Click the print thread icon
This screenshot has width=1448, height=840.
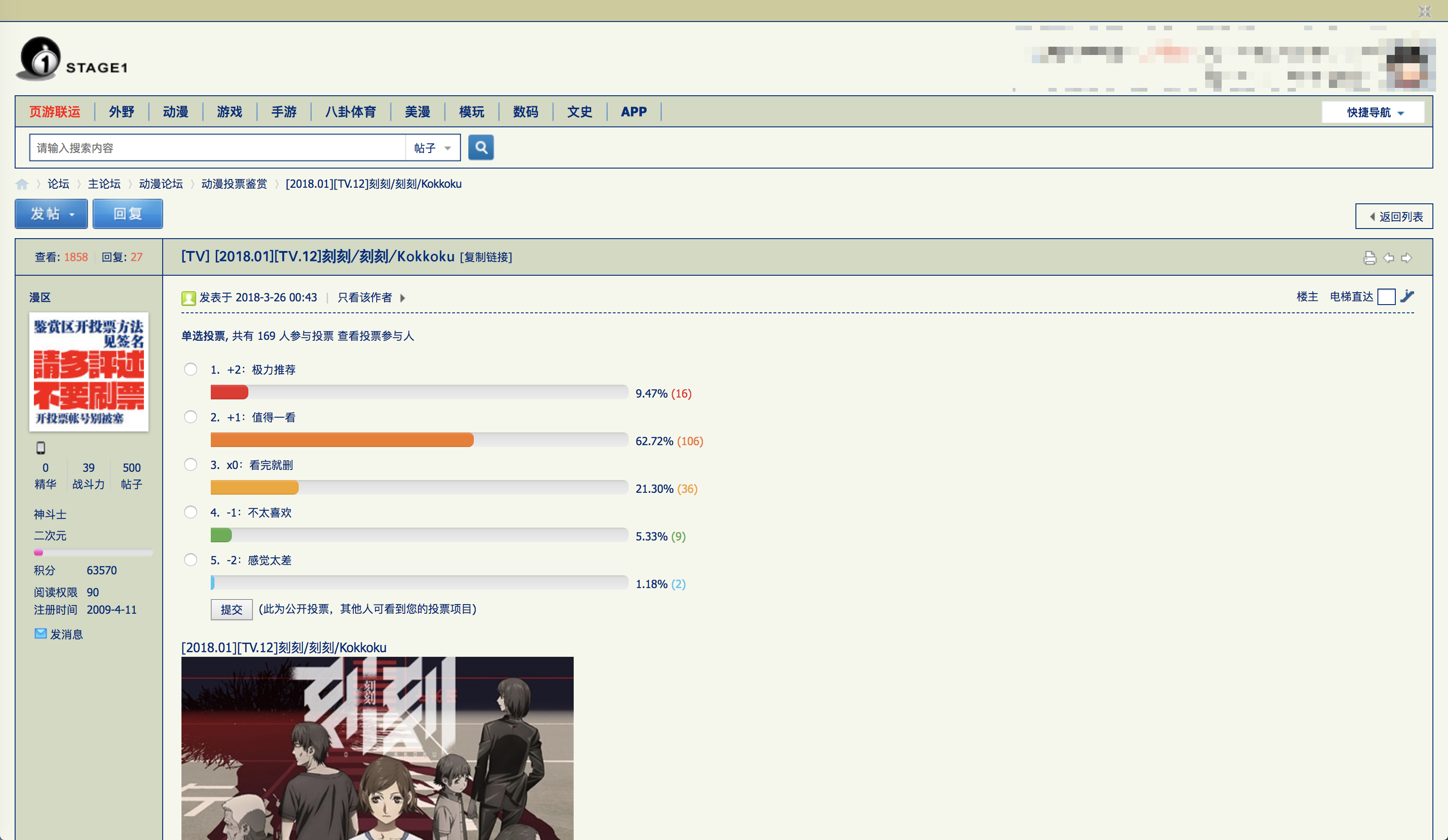(1369, 258)
